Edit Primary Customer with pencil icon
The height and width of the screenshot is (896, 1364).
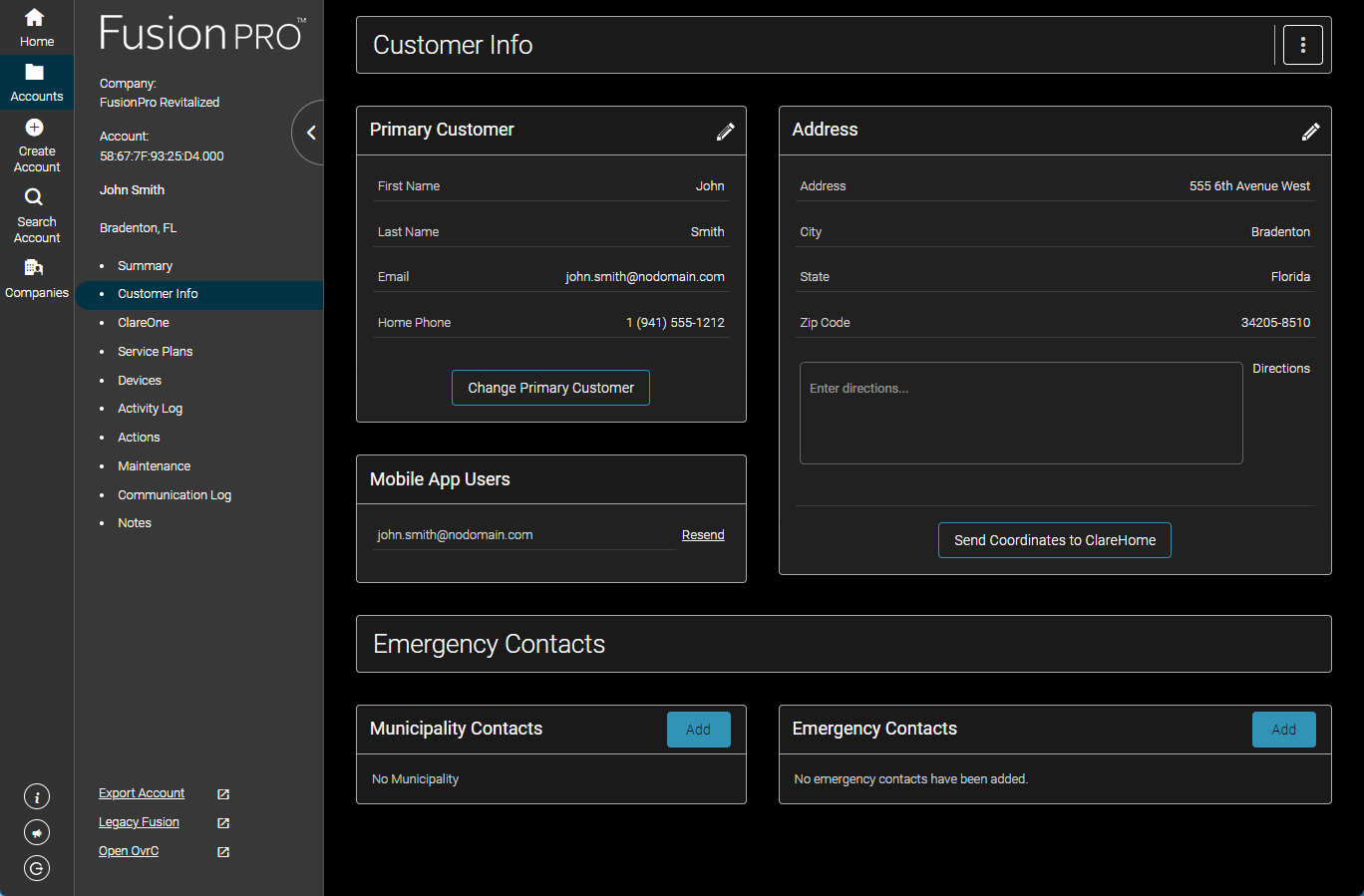tap(726, 131)
